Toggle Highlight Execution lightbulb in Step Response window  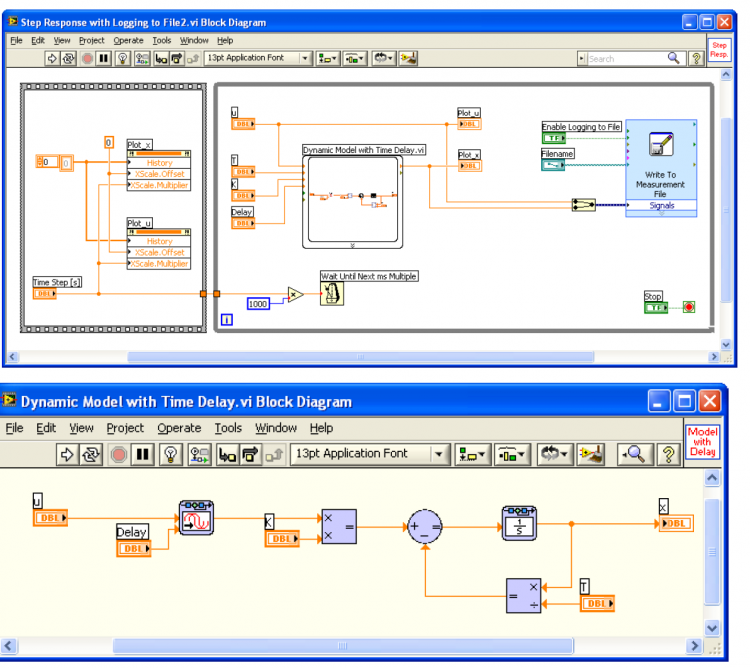point(122,58)
